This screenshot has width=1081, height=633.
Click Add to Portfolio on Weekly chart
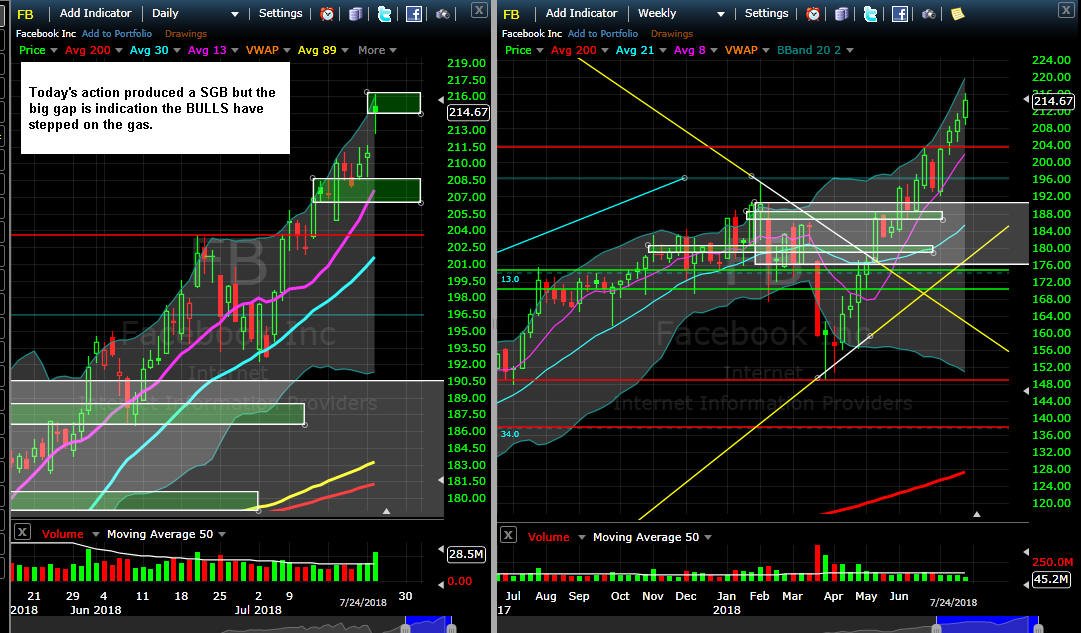603,33
